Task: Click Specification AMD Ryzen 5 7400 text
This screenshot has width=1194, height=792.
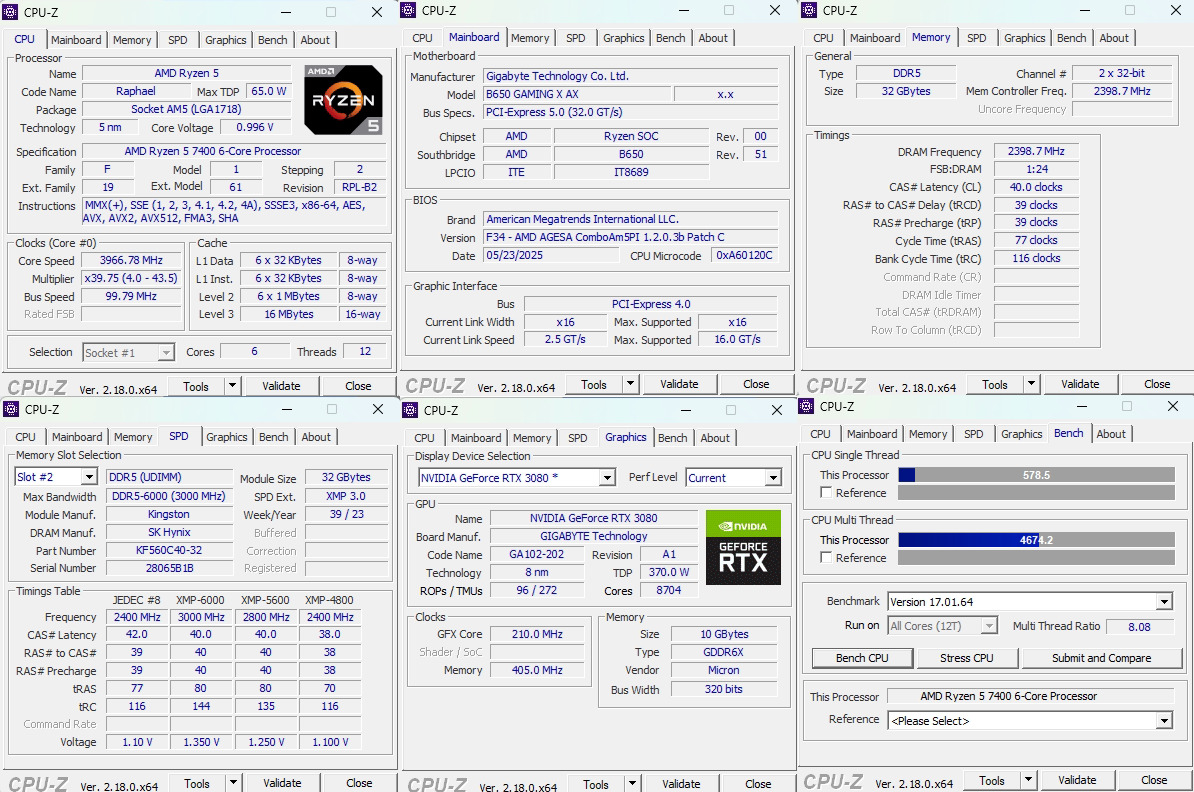Action: click(212, 151)
